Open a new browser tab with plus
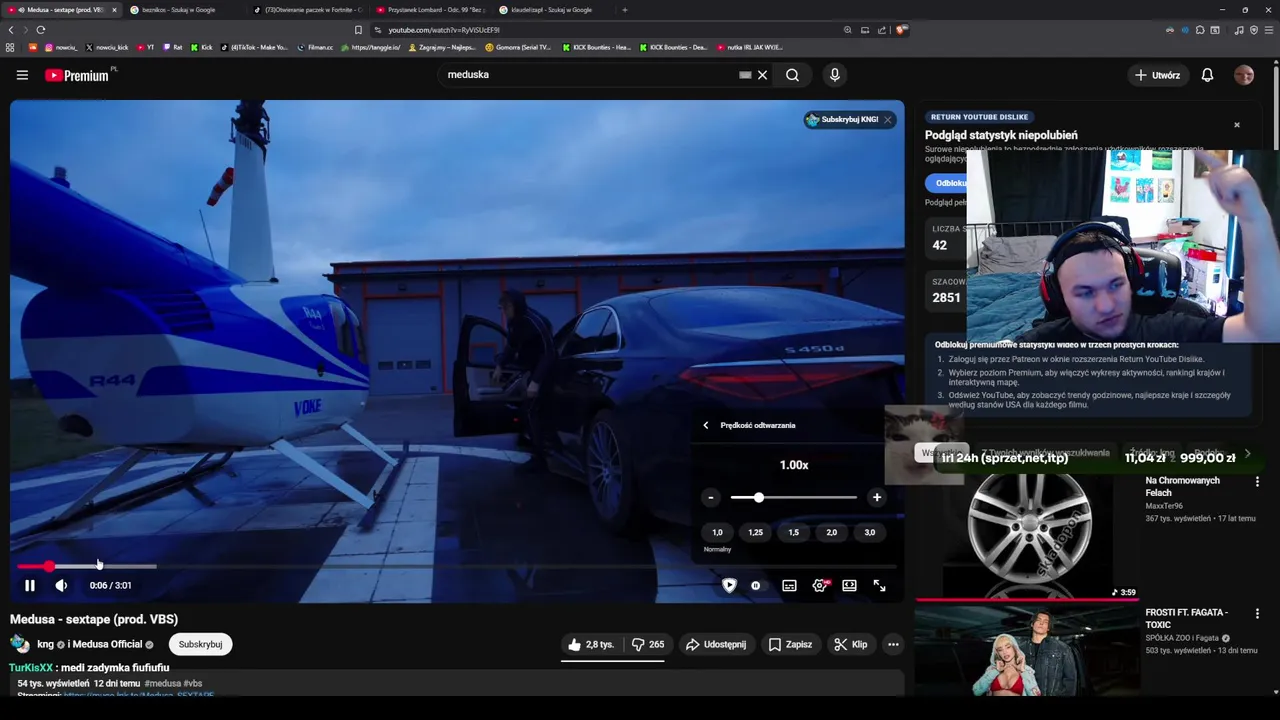 pos(625,10)
